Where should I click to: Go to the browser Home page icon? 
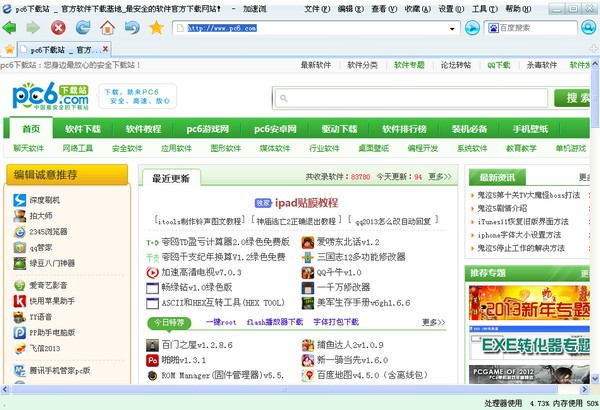(x=108, y=27)
